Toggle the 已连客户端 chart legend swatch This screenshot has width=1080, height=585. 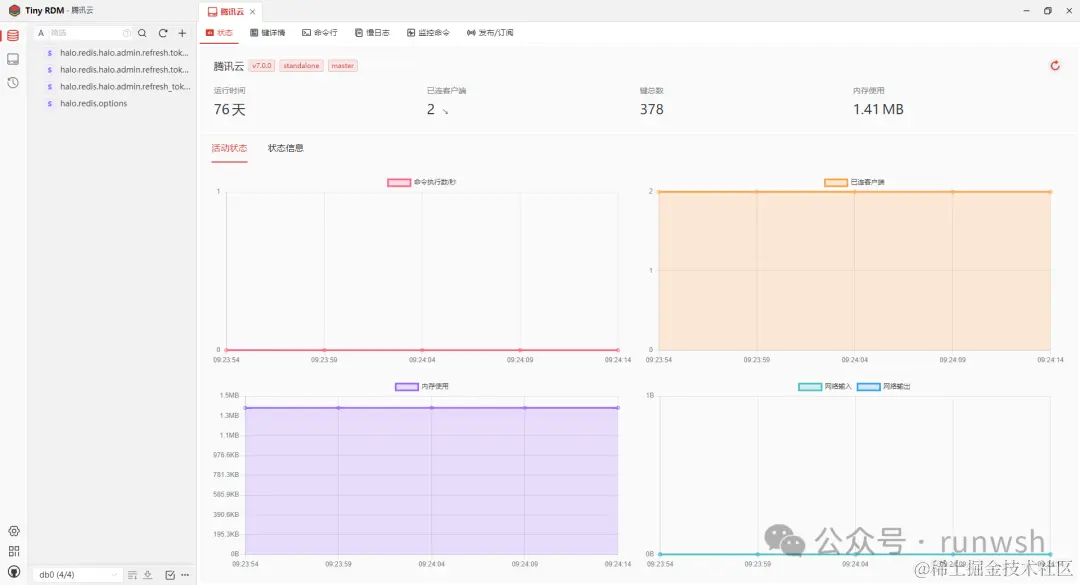coord(835,183)
